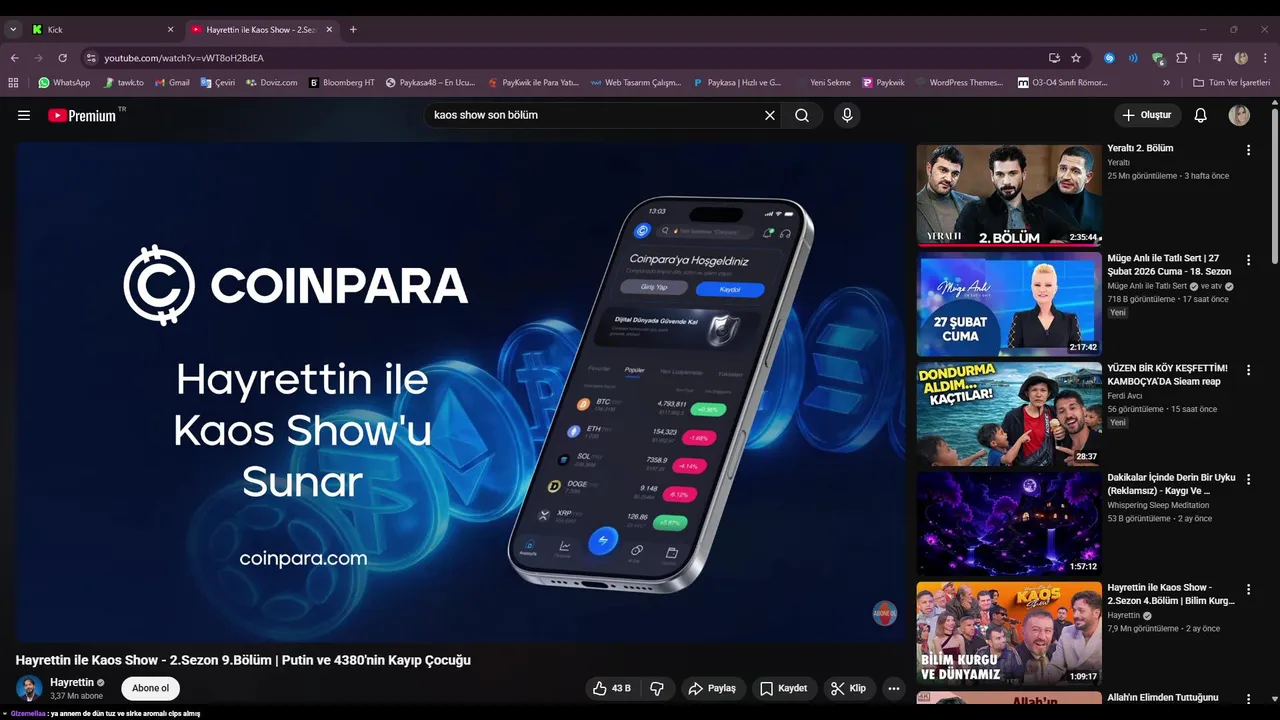Open Kaos Show 2.Sezon 4.Bölüm title
This screenshot has height=720, width=1280.
click(x=1171, y=594)
